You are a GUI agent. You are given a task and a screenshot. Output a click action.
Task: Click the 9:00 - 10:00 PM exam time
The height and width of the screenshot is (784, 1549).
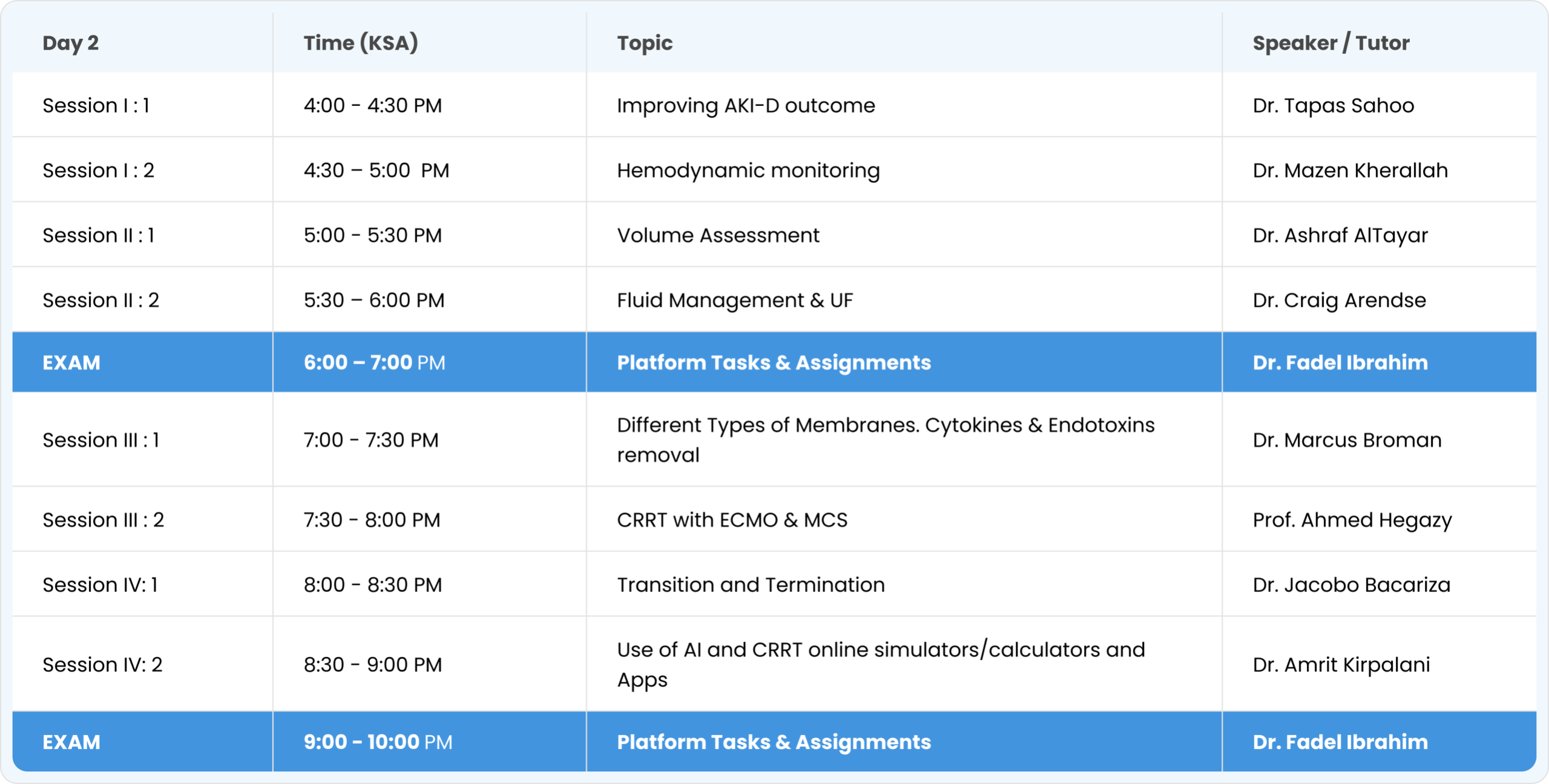pos(378,742)
